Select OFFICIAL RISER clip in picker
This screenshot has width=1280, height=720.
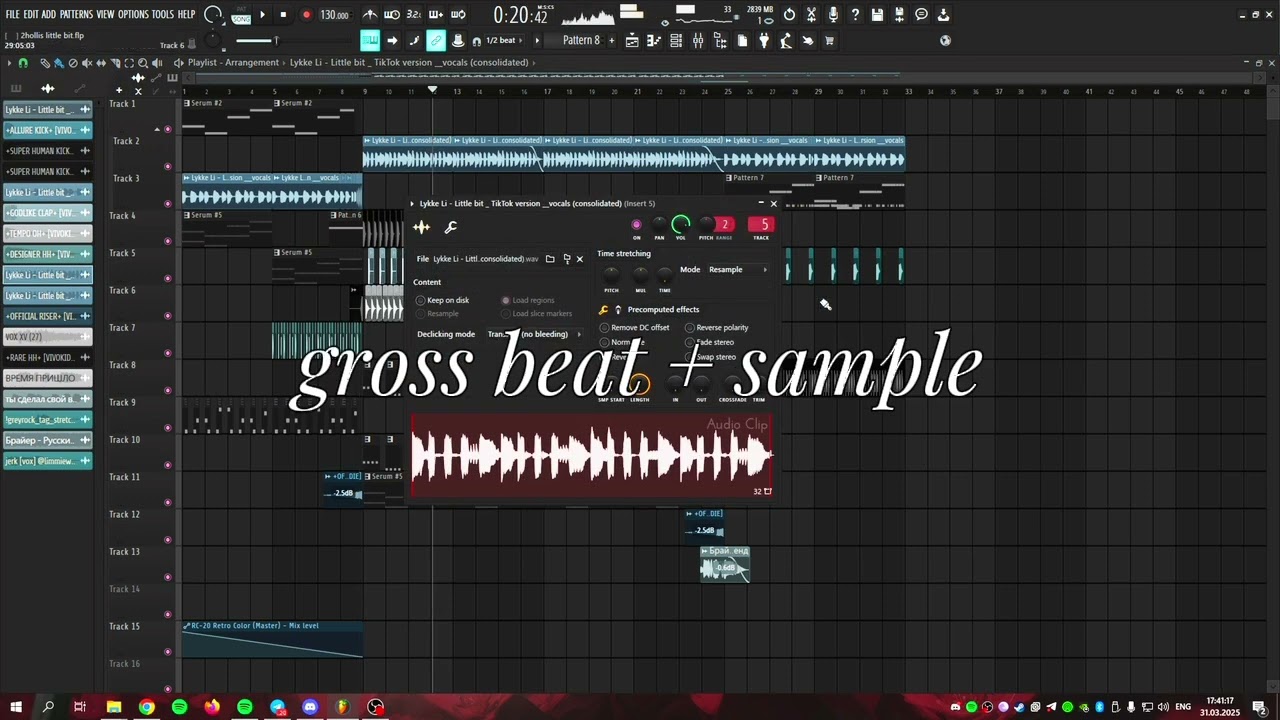[48, 316]
